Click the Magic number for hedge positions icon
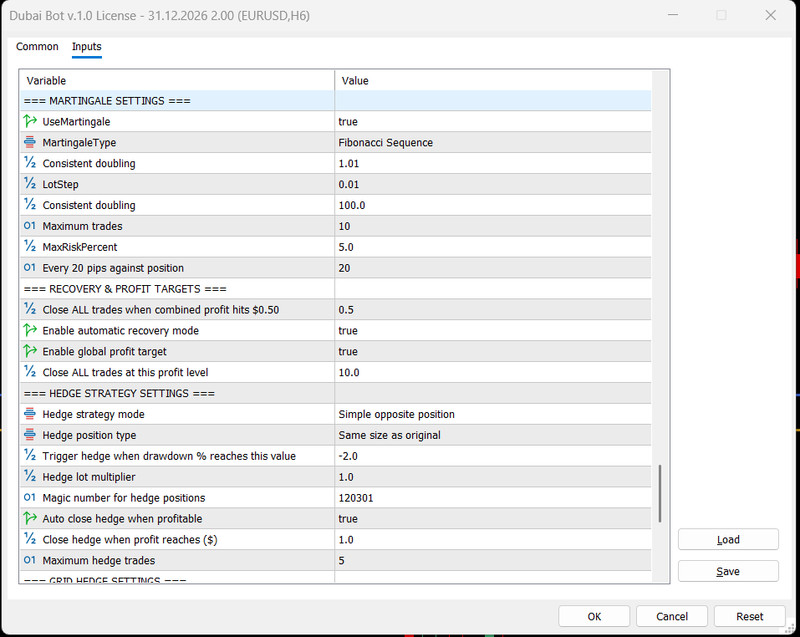Image resolution: width=800 pixels, height=637 pixels. [x=30, y=498]
